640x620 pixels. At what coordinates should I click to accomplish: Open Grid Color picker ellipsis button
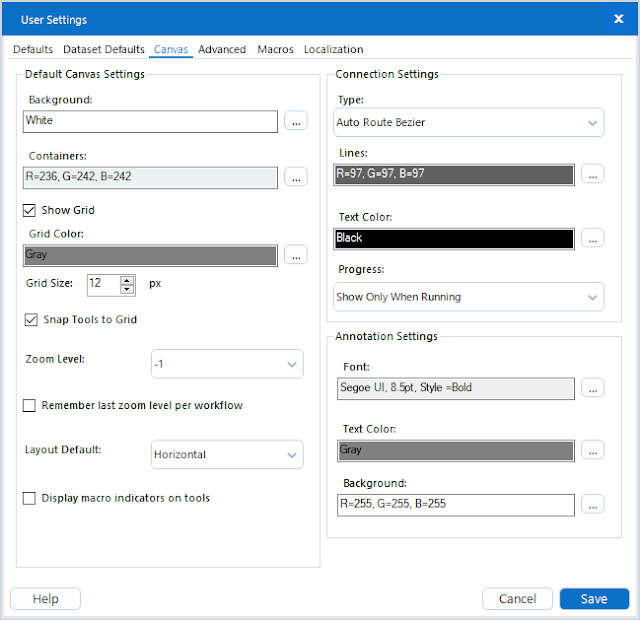296,255
